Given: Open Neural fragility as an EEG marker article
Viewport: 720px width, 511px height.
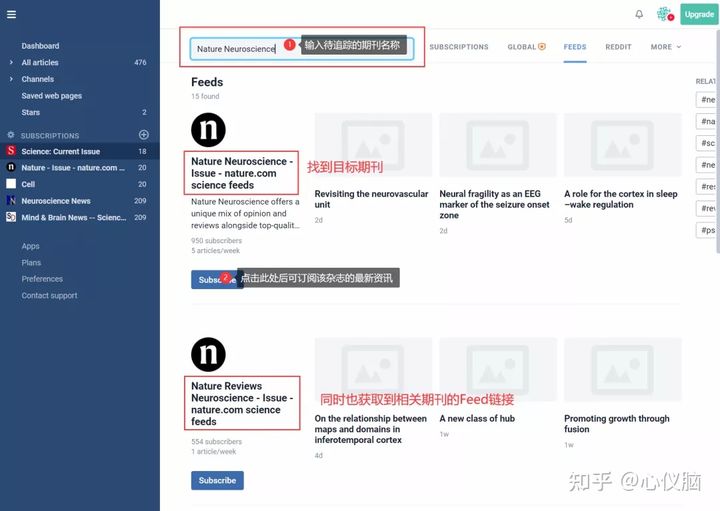Looking at the screenshot, I should click(495, 204).
